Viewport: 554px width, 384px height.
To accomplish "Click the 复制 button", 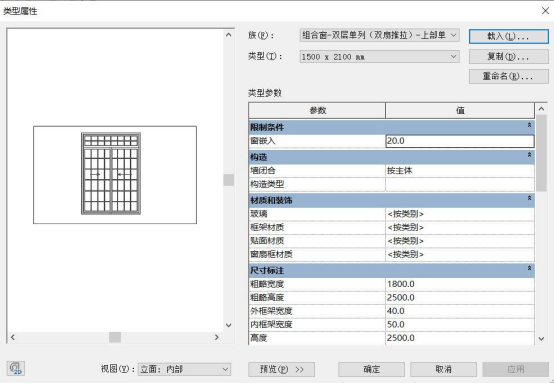I will coord(509,57).
